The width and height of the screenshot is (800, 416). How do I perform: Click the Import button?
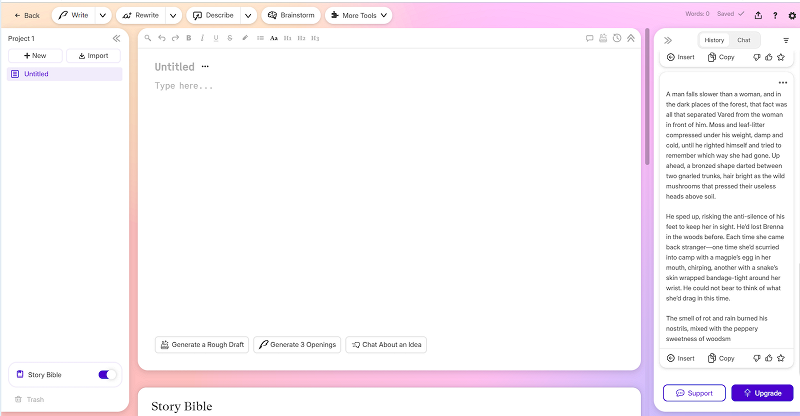click(x=93, y=56)
